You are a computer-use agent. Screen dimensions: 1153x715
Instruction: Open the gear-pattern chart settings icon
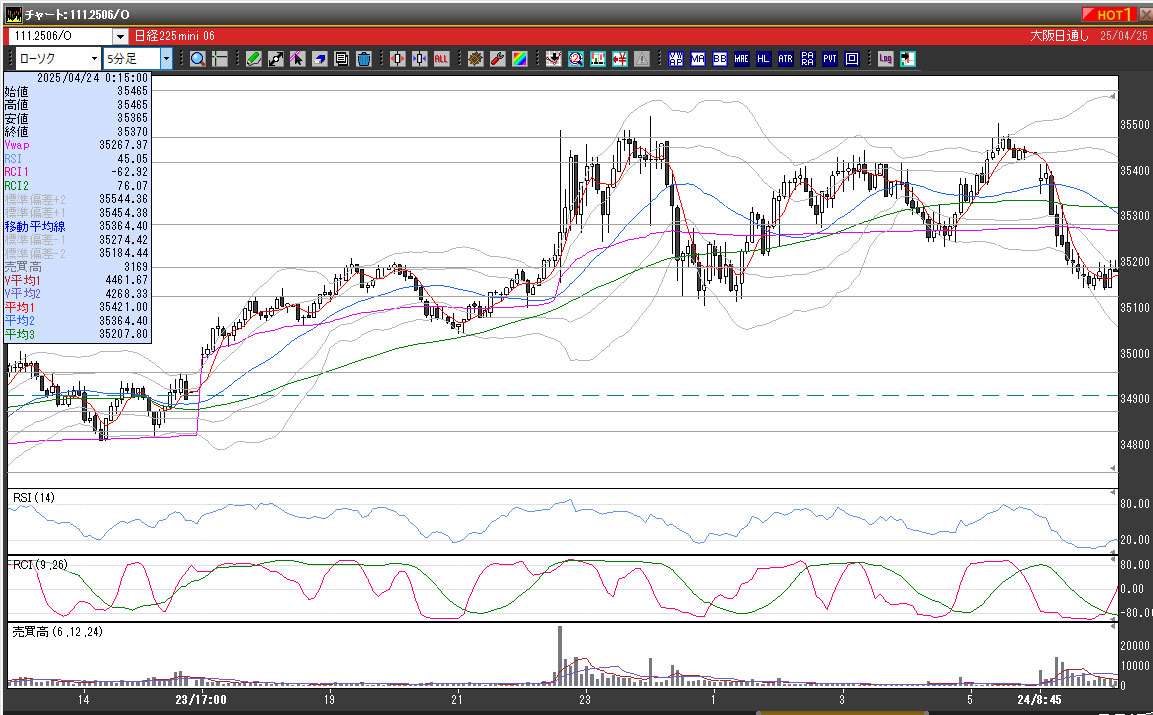pos(476,59)
